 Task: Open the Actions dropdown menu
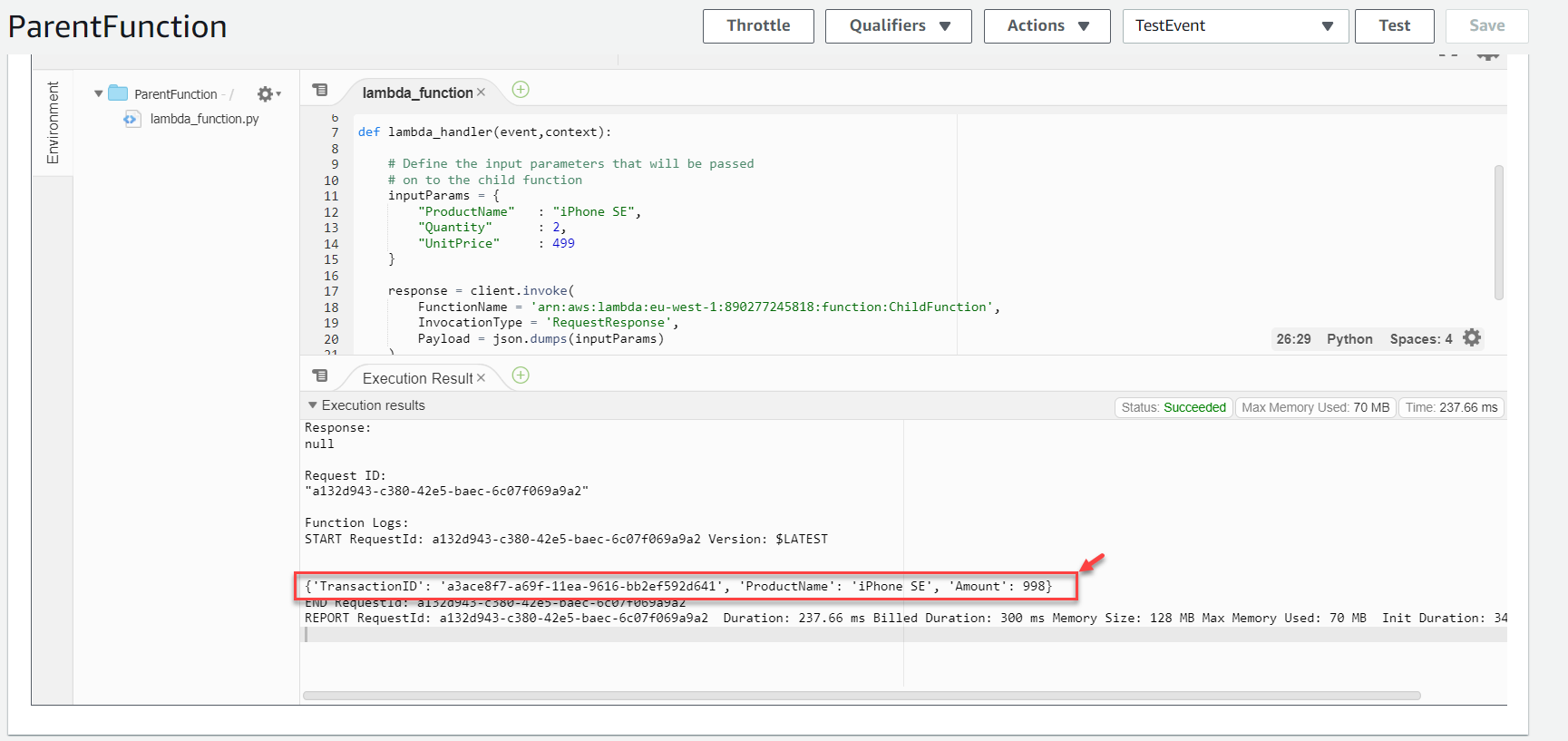coord(1047,26)
